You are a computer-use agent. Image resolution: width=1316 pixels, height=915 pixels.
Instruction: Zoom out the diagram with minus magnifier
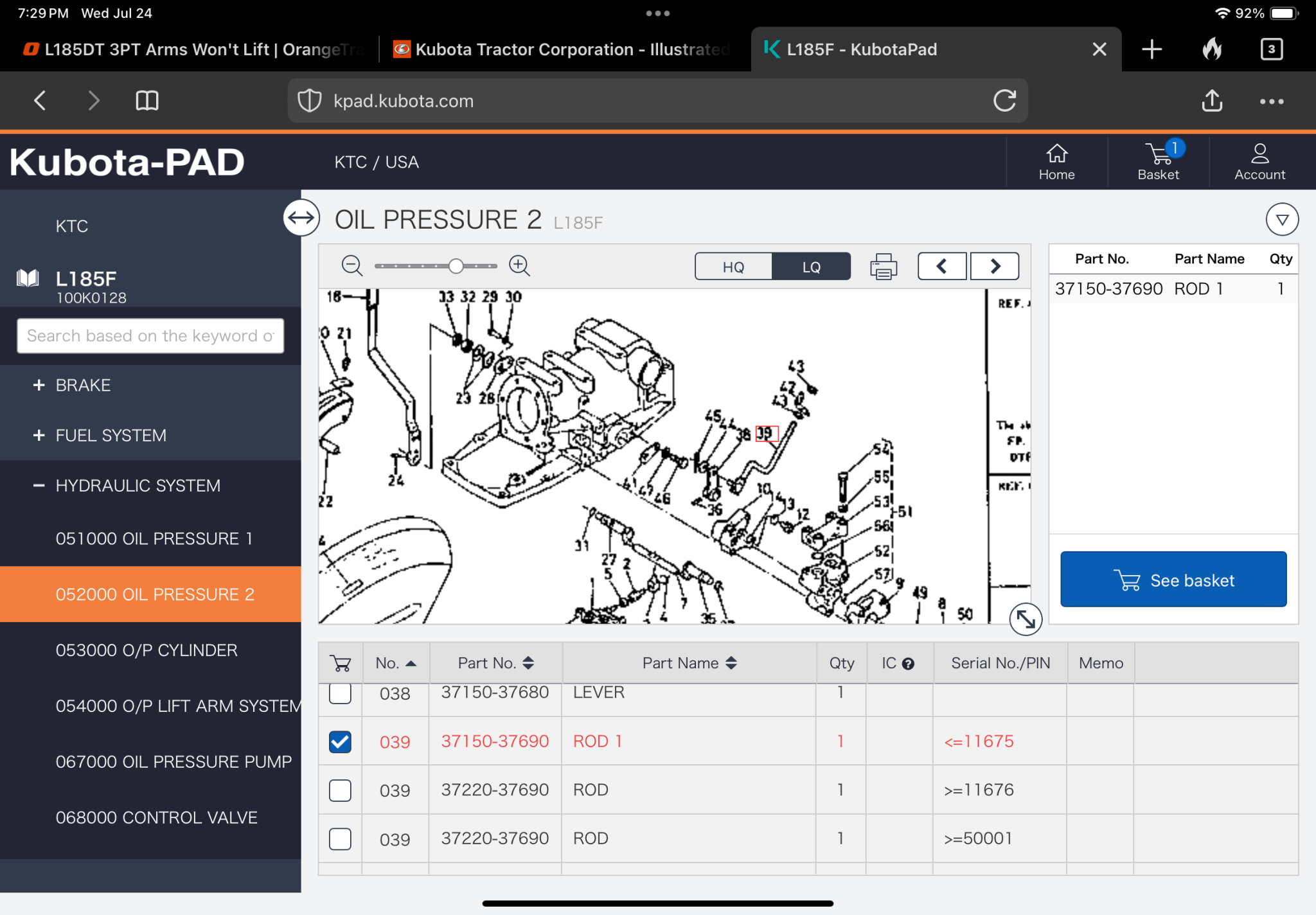click(351, 265)
